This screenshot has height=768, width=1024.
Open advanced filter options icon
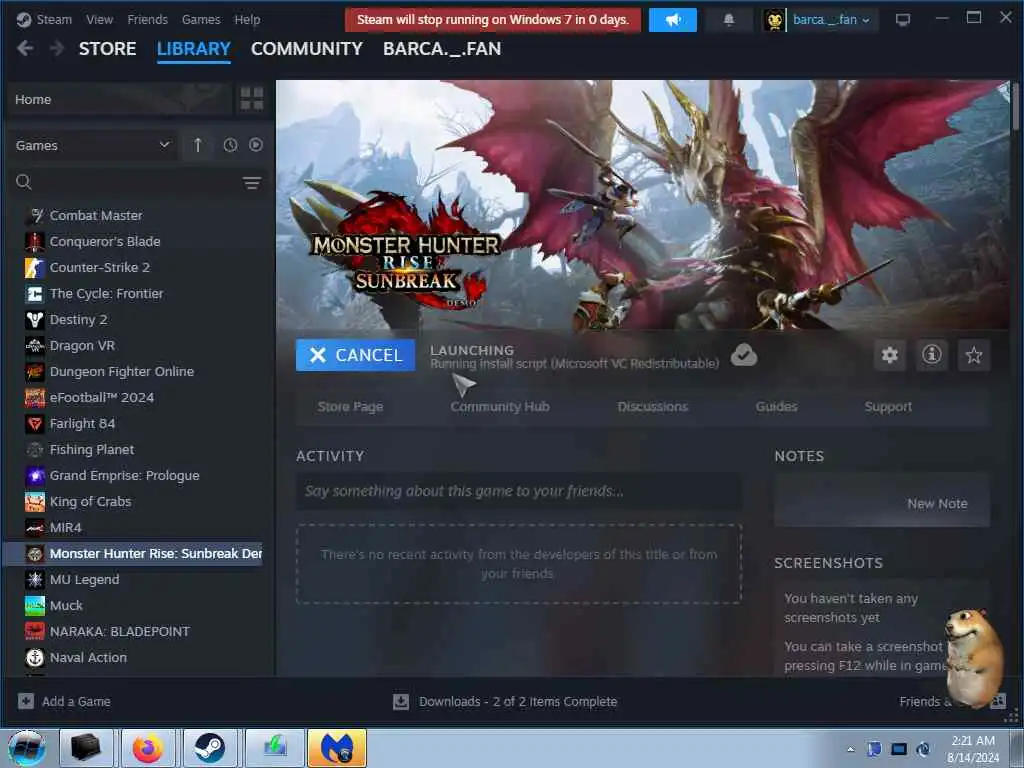click(x=252, y=183)
